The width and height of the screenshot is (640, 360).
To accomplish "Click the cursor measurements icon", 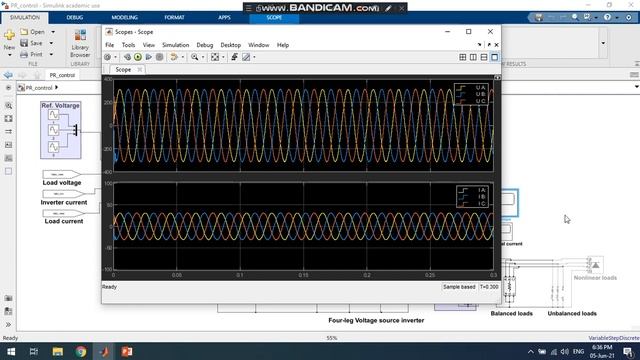I will (x=246, y=57).
